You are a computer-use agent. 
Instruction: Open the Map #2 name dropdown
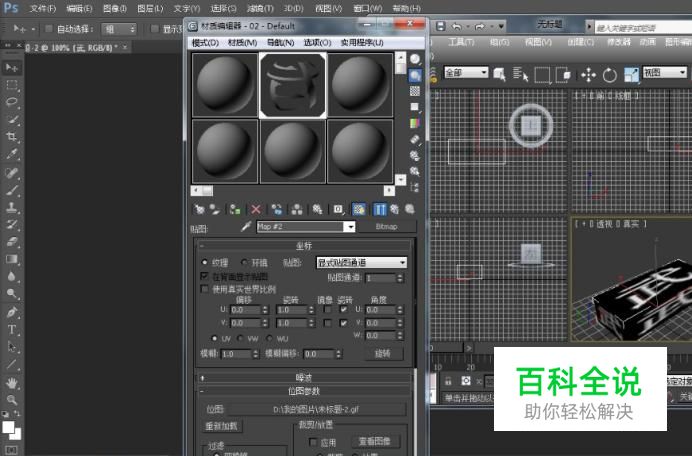[349, 227]
